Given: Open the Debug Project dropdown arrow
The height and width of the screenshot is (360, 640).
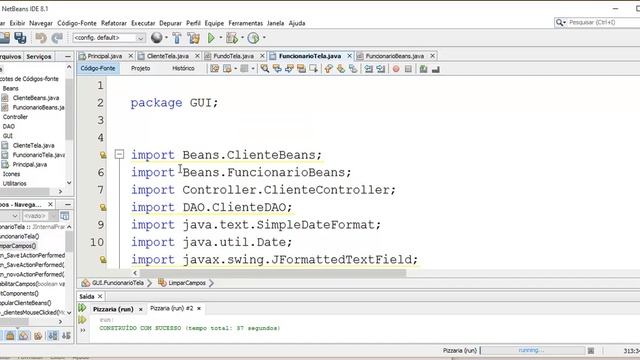Looking at the screenshot, I should [x=242, y=38].
